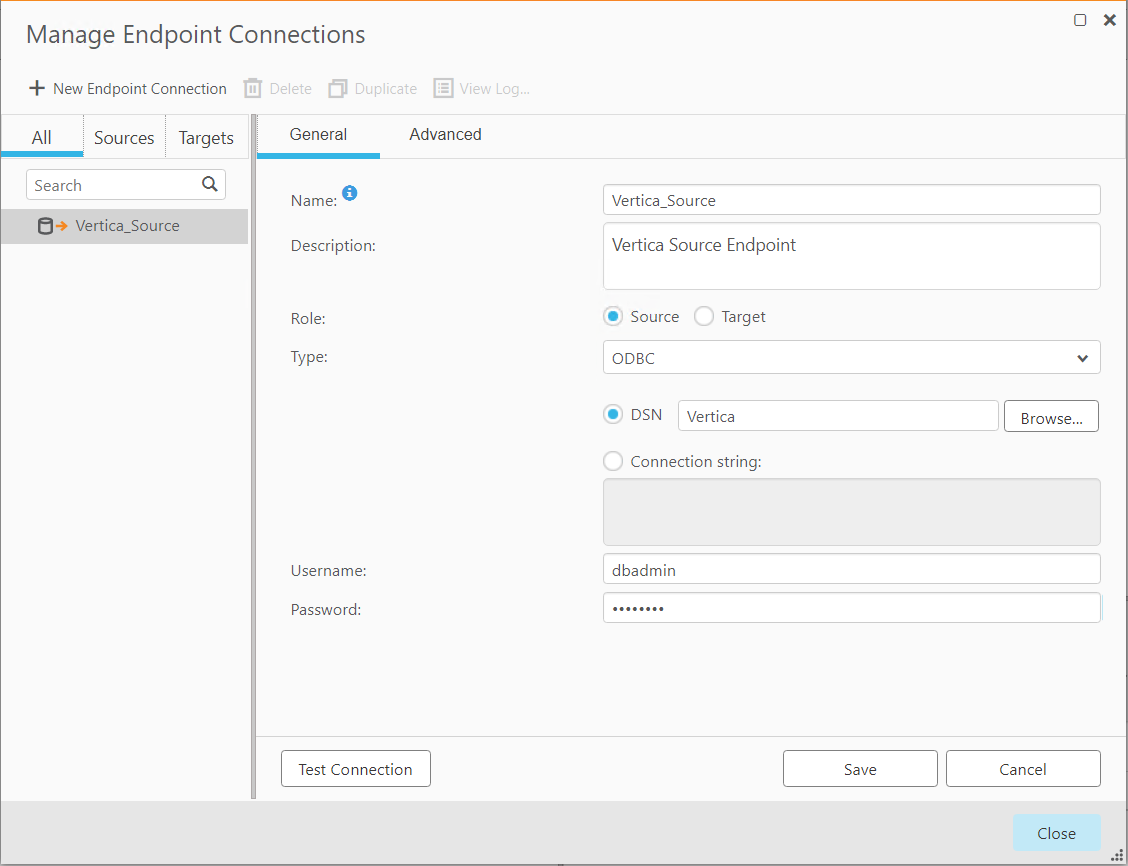Select the Target role radio button
This screenshot has height=866, width=1128.
703,316
